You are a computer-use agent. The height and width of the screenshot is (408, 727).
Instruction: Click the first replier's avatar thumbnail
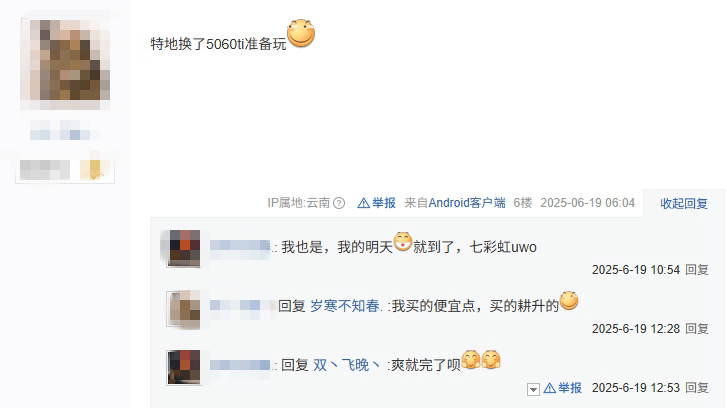[x=184, y=249]
